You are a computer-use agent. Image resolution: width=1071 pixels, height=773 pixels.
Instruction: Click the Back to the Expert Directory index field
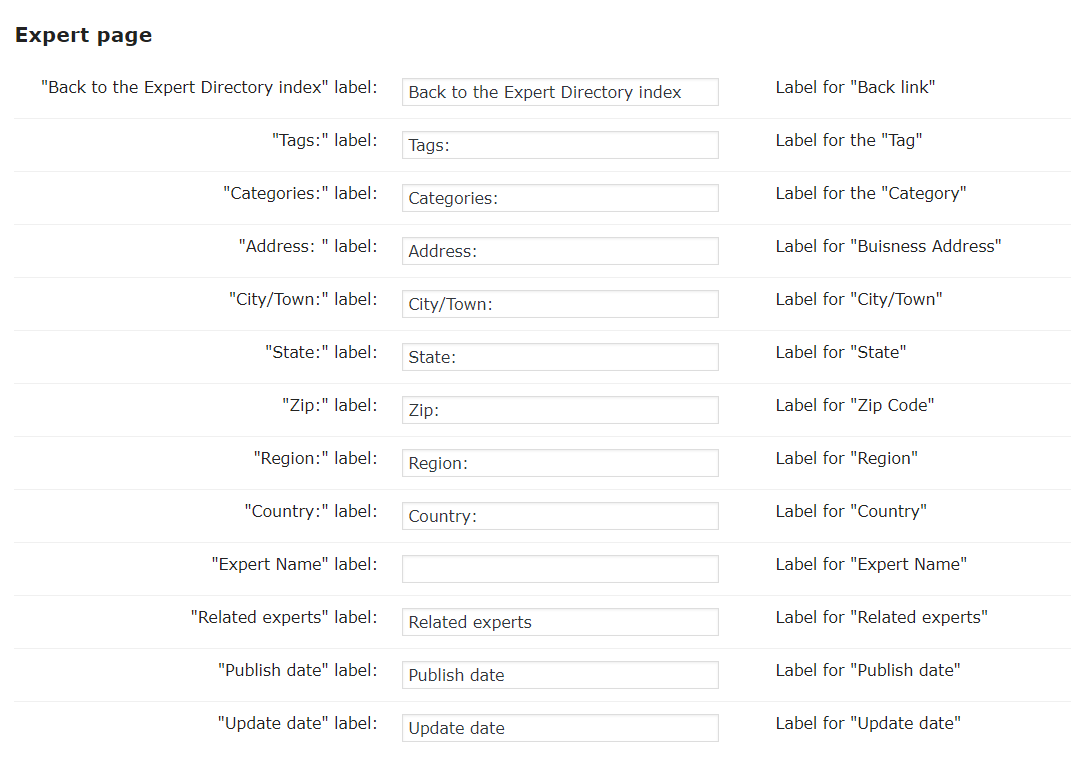click(x=560, y=92)
